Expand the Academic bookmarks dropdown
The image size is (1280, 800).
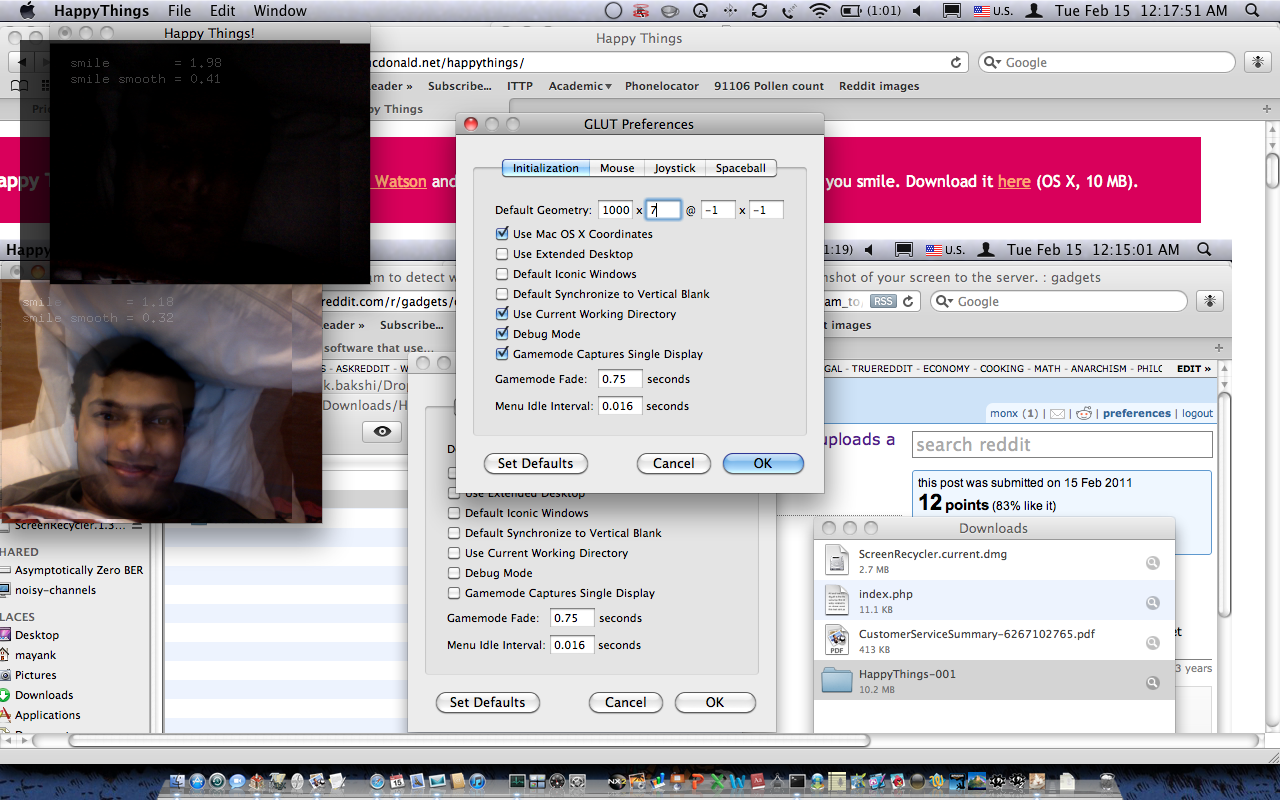(580, 86)
